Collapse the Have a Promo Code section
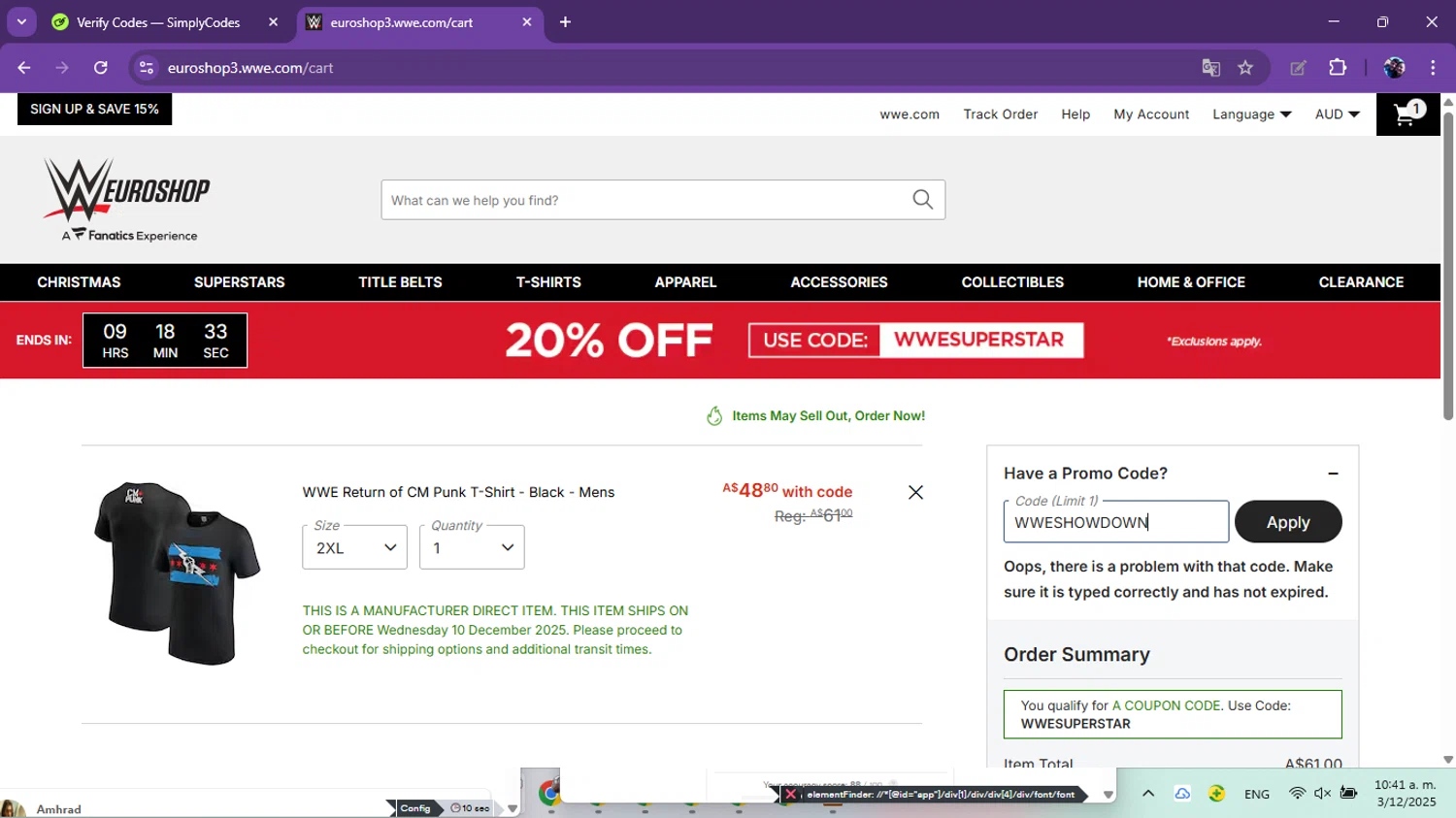 pos(1333,474)
